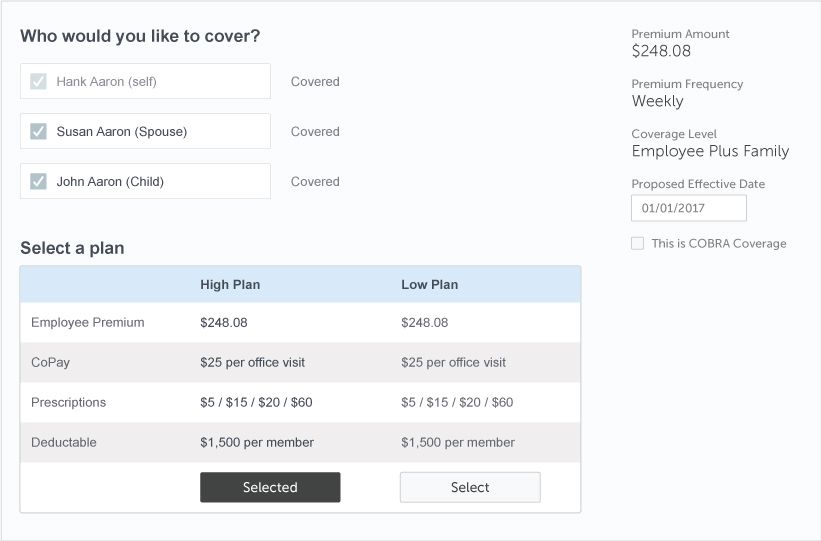Click the Select a plan heading

(x=72, y=248)
